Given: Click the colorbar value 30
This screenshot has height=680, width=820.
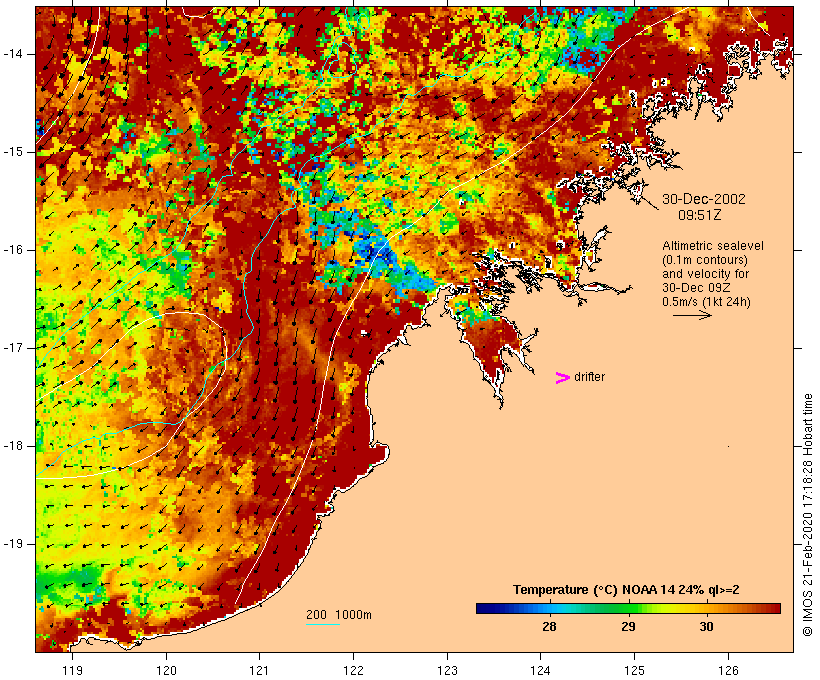Looking at the screenshot, I should click(x=707, y=626).
